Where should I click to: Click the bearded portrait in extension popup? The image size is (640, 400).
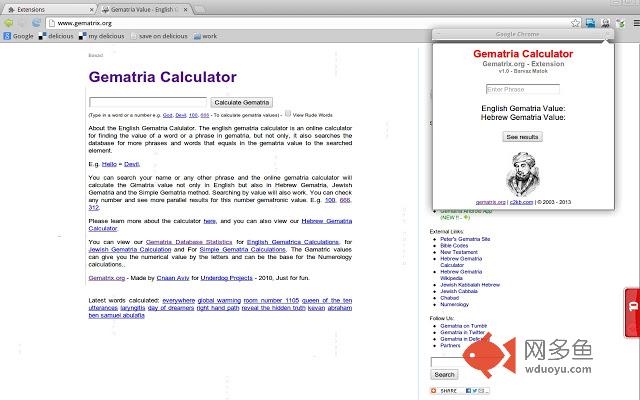(x=522, y=174)
